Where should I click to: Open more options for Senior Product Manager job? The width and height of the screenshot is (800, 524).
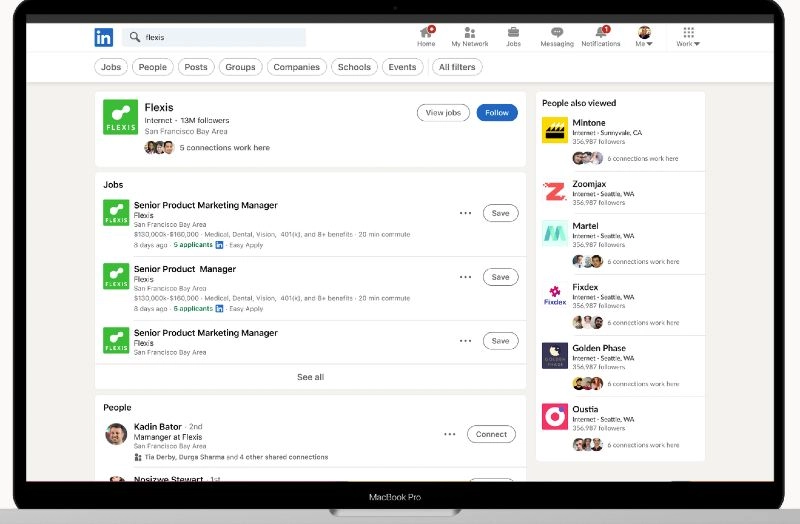[x=465, y=277]
